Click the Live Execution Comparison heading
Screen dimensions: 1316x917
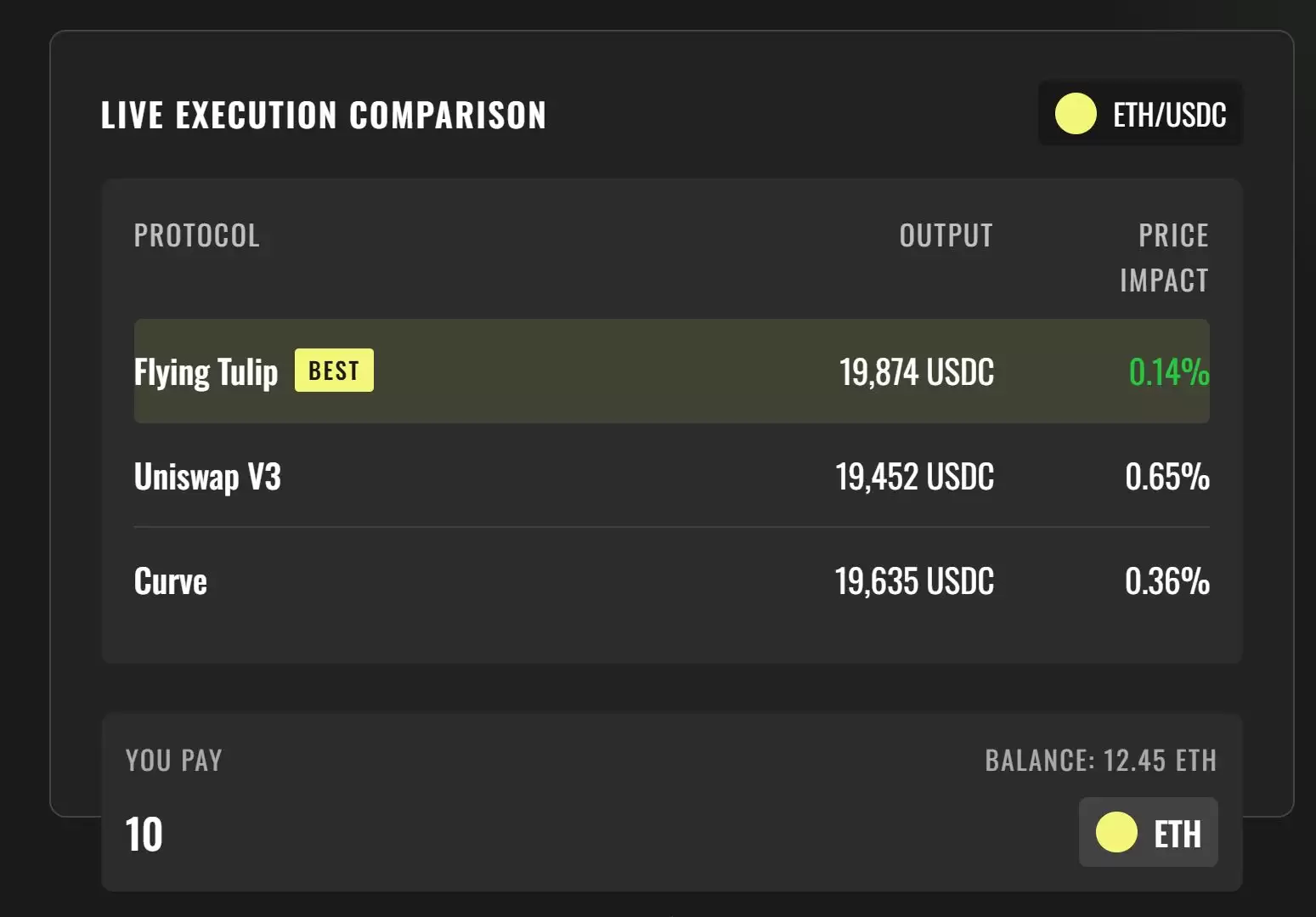323,116
